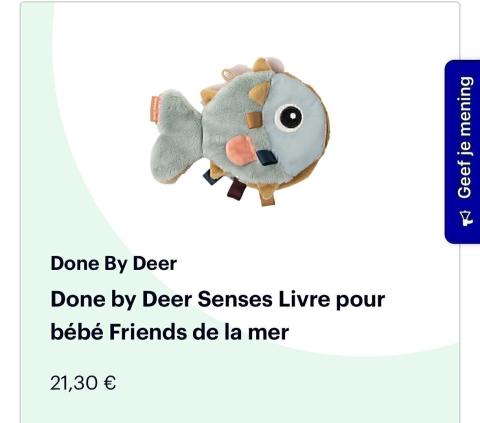
Task: Click the light blue face of the fish
Action: [x=295, y=125]
